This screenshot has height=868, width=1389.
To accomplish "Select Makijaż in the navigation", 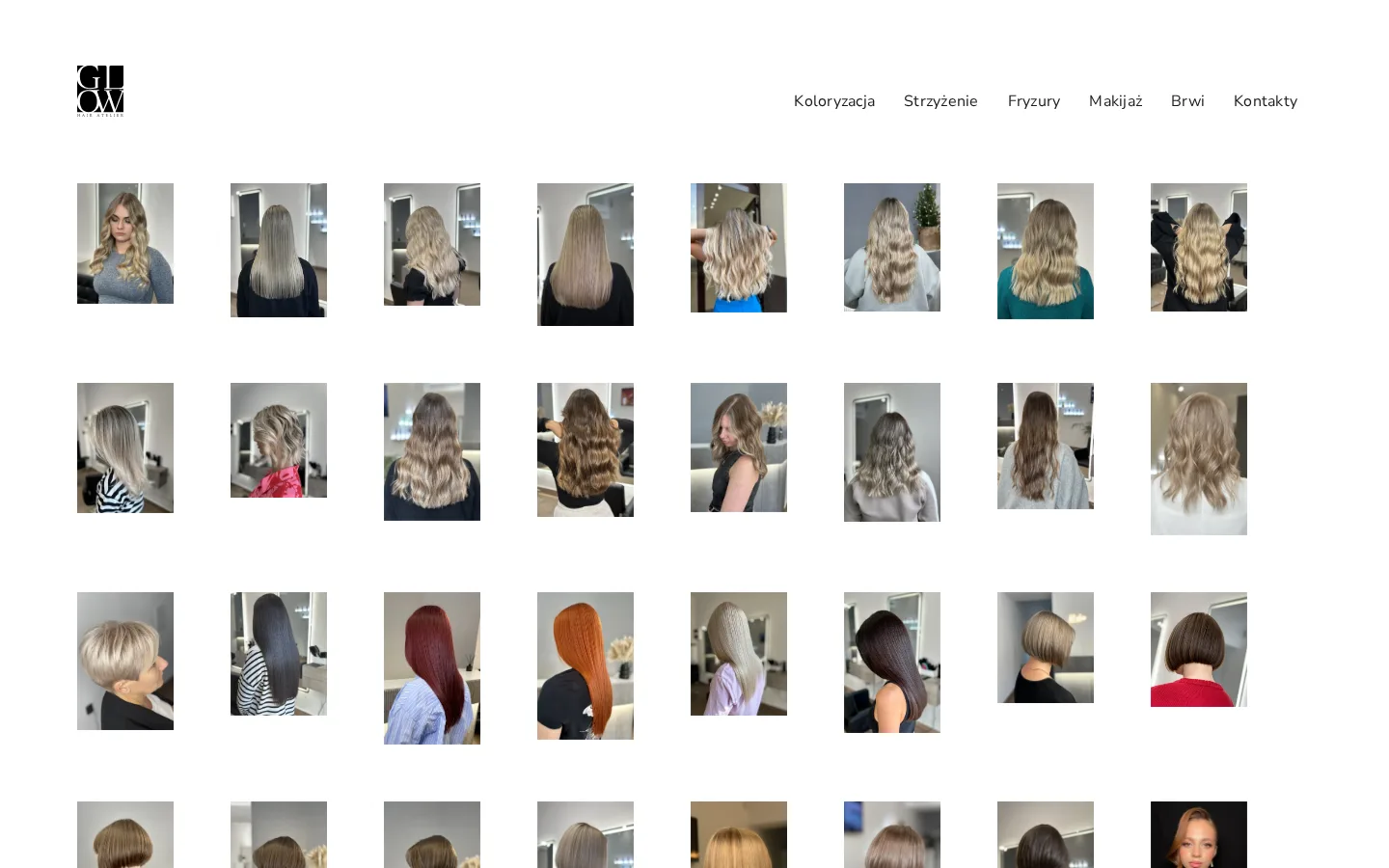I will [1115, 101].
